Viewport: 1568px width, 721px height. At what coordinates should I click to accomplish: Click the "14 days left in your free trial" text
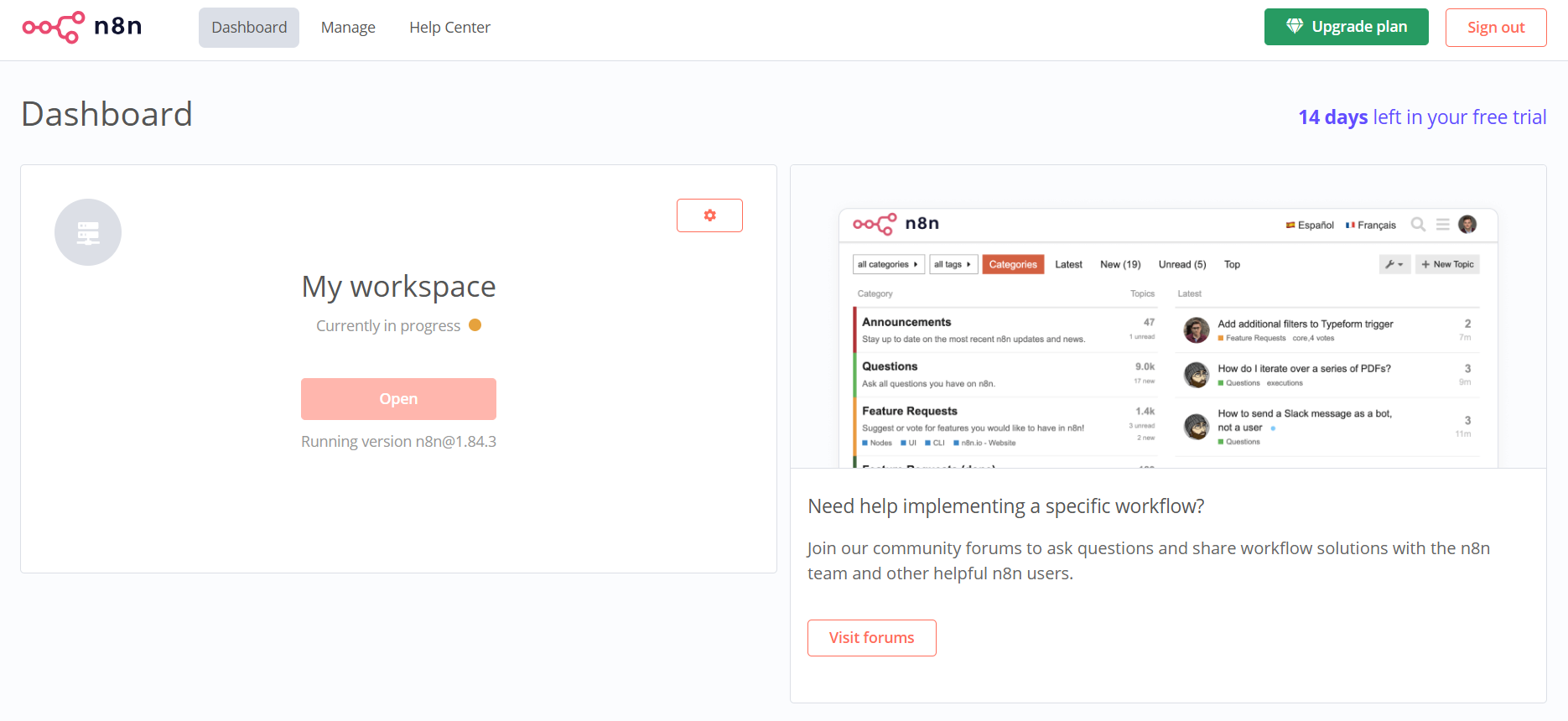(1422, 117)
